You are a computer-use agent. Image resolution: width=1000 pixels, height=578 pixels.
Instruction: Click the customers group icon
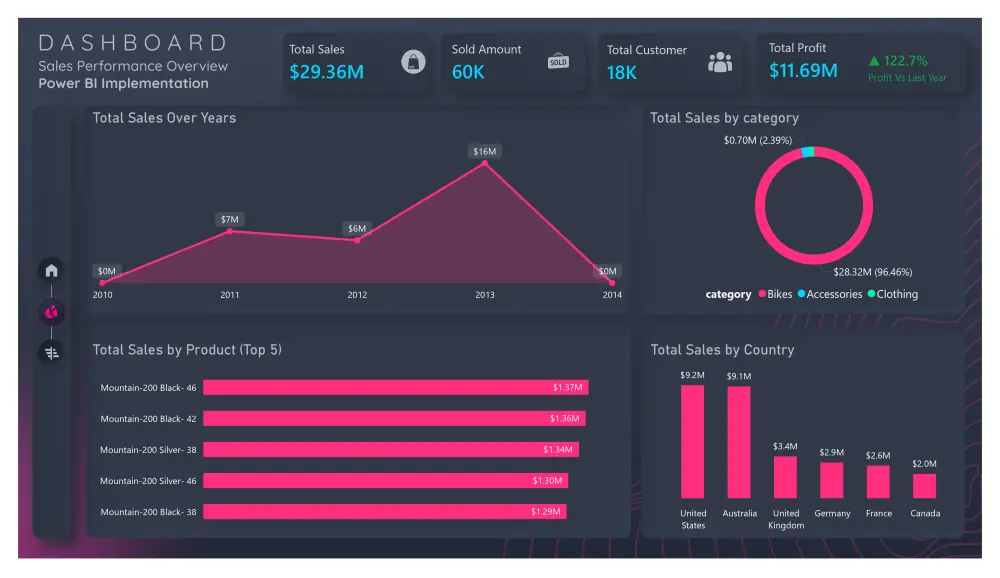pos(720,62)
